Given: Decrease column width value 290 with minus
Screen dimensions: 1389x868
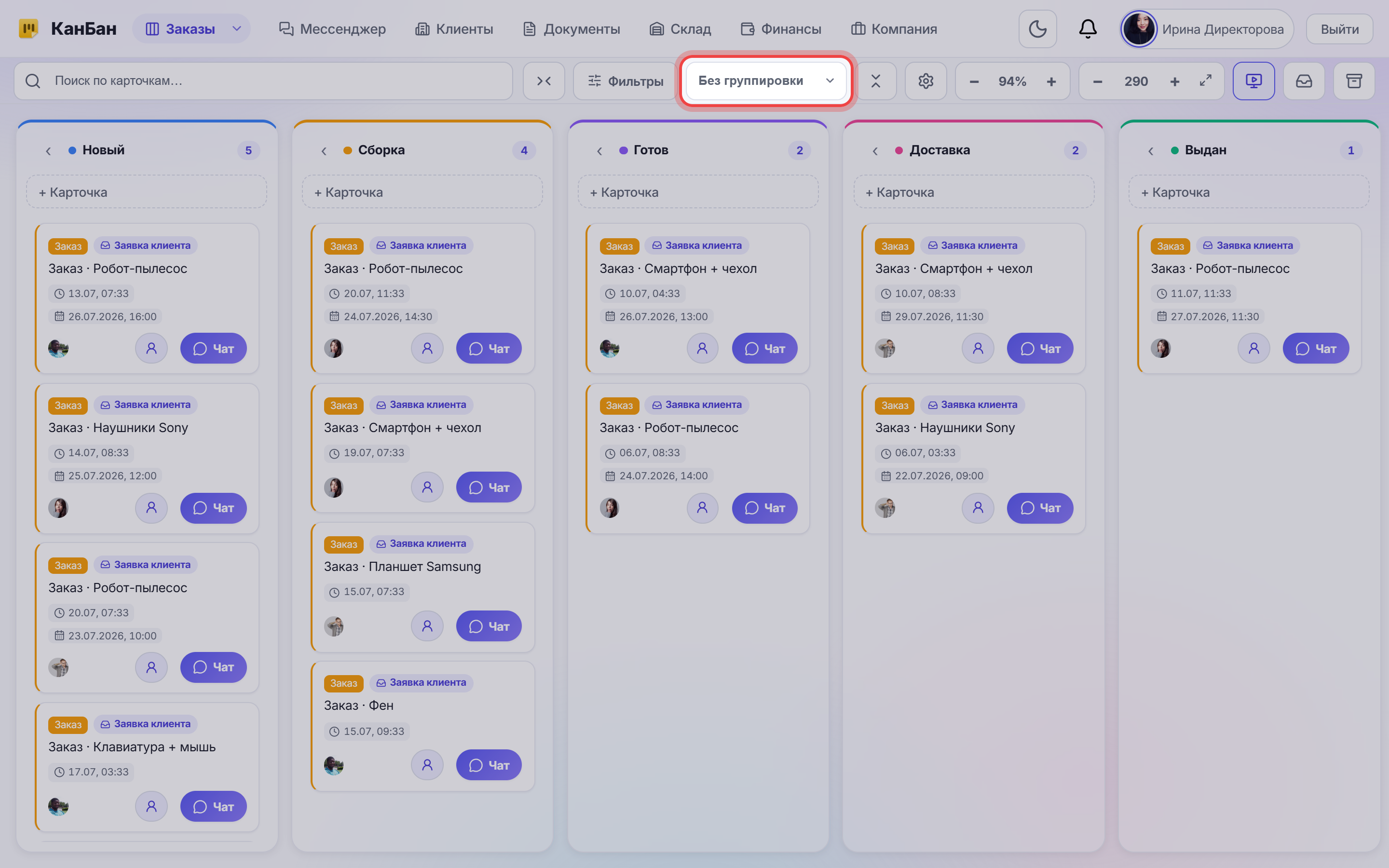Looking at the screenshot, I should pos(1097,81).
